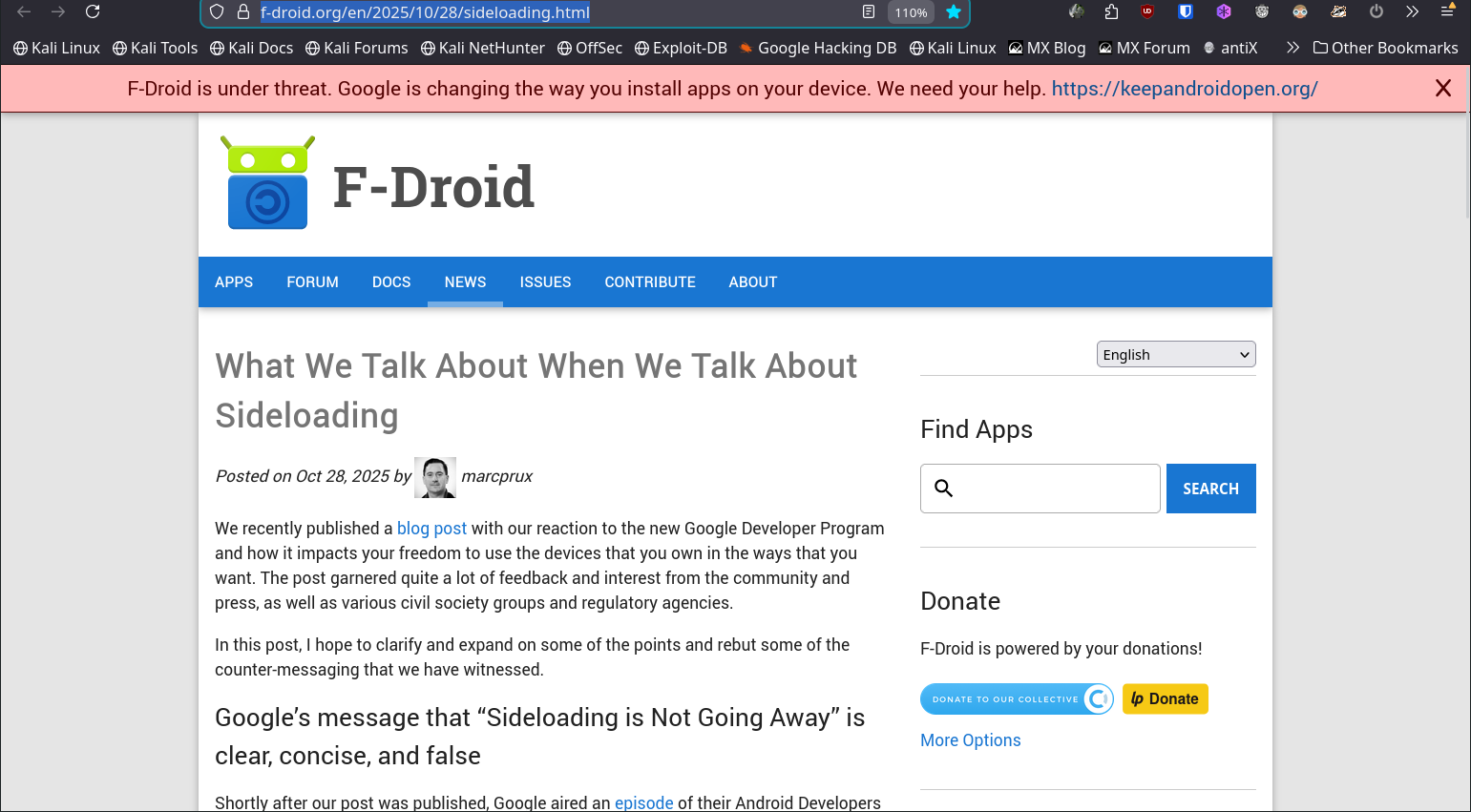Image resolution: width=1471 pixels, height=812 pixels.
Task: Click the padlock site security icon
Action: [242, 12]
